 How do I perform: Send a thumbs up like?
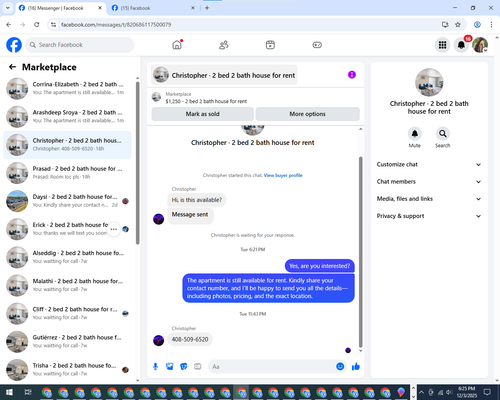coord(356,367)
